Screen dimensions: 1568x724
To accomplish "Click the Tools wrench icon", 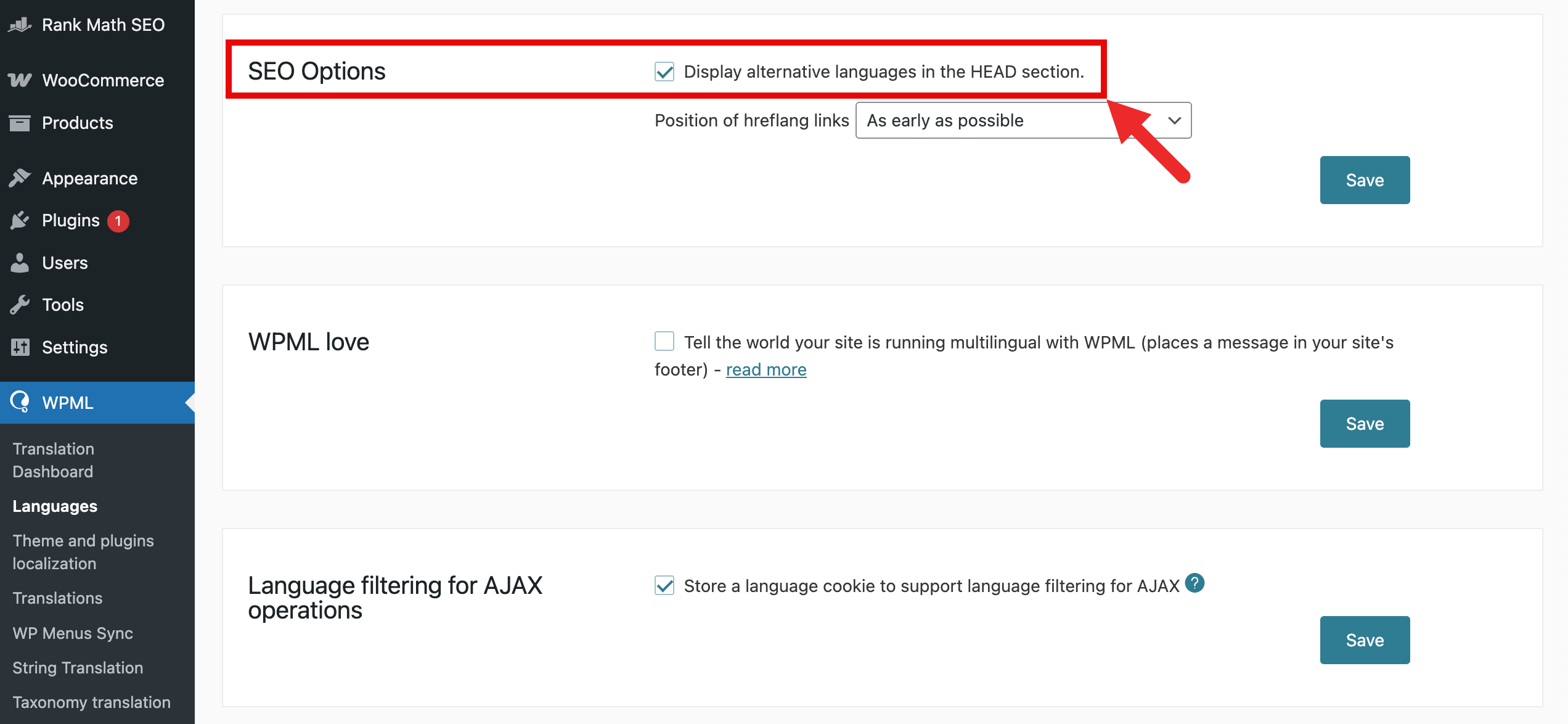I will pyautogui.click(x=20, y=305).
